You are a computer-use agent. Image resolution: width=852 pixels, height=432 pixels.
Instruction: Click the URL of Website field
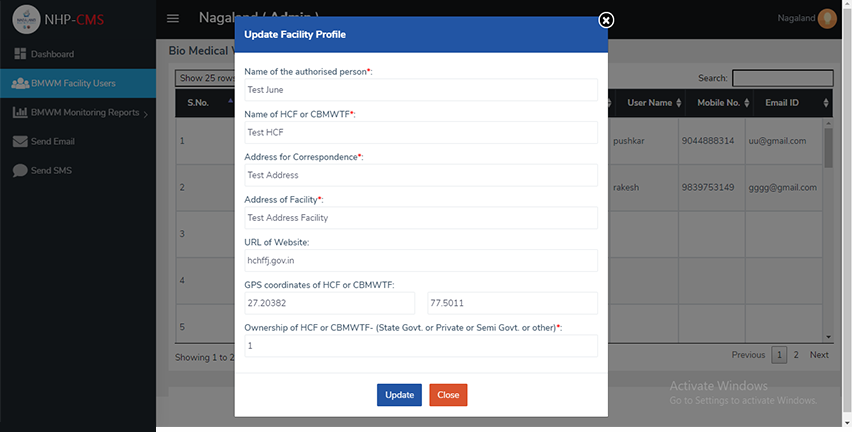[421, 260]
